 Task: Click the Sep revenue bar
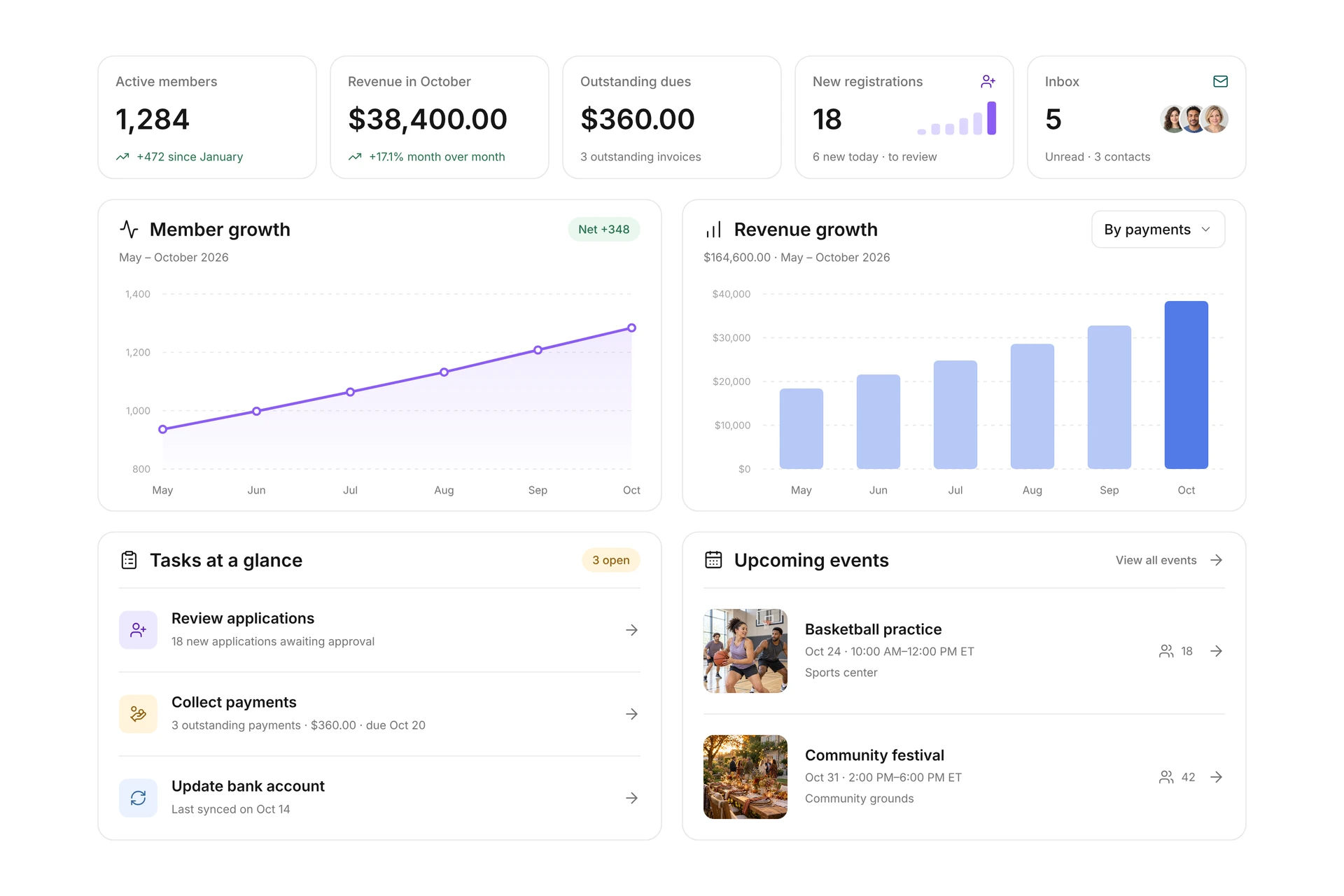click(1109, 397)
